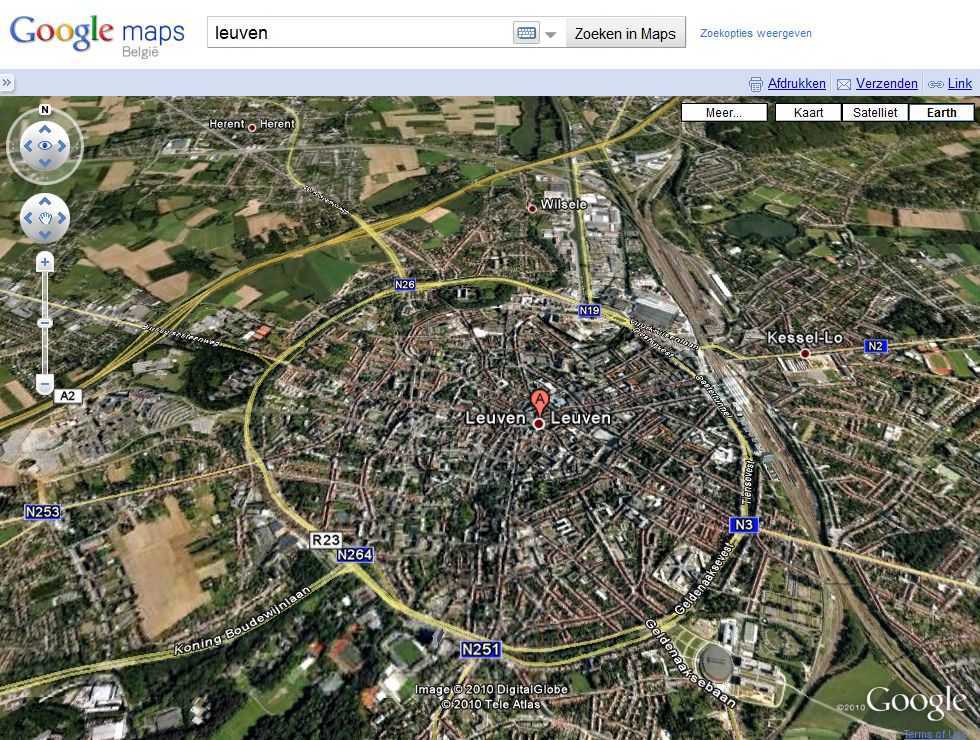
Task: Rotate view right with look control right arrow
Action: pyautogui.click(x=62, y=146)
